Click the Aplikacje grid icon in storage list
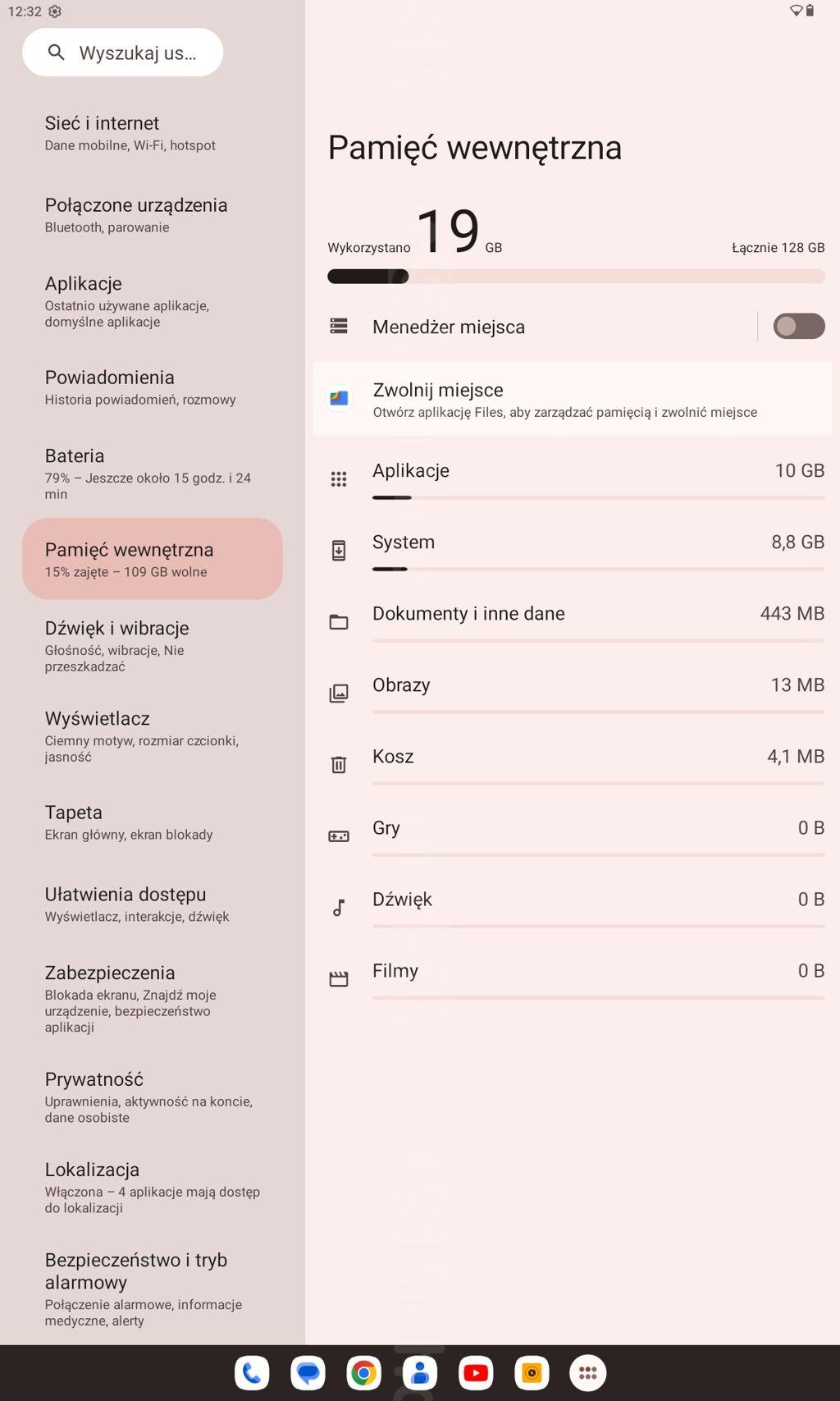 (339, 479)
